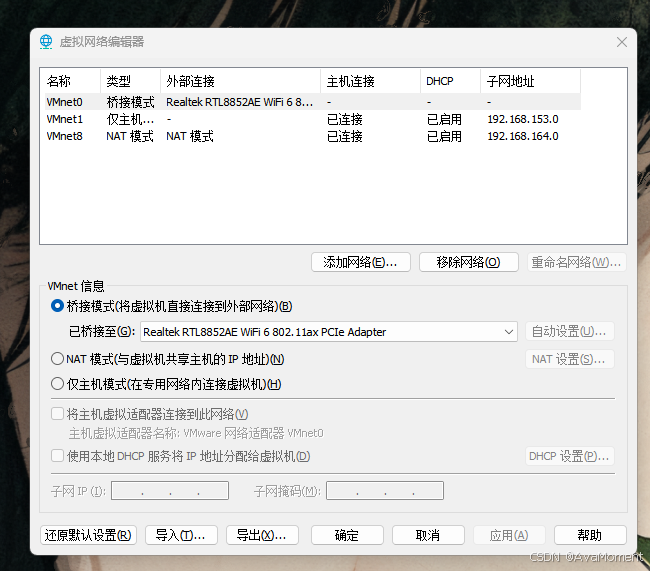Select NAT 模式 radio option

coord(57,359)
